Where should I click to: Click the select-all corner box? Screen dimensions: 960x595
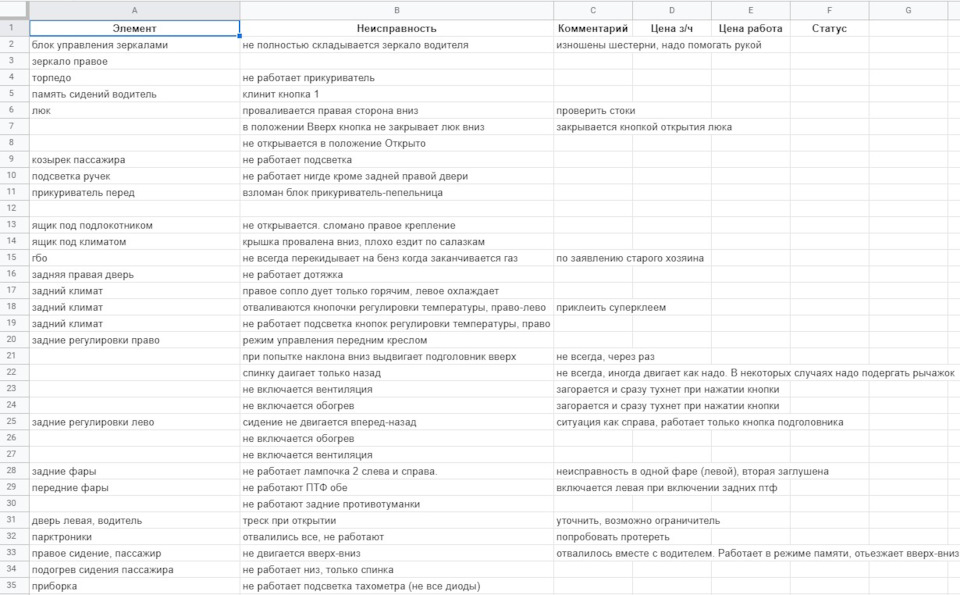14,10
